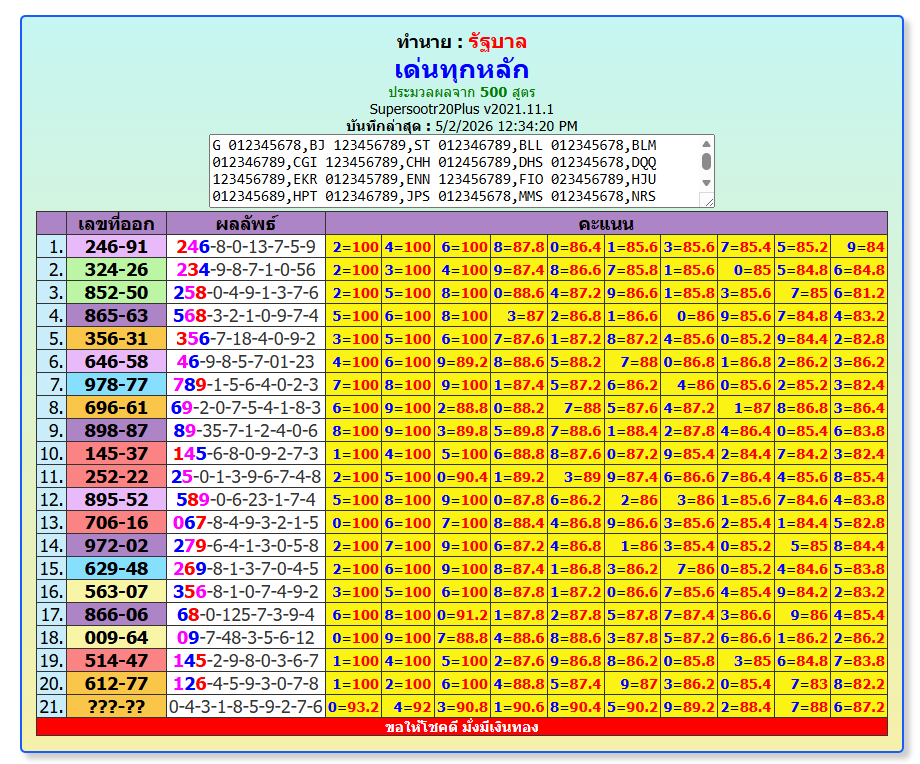Viewport: 920px width, 764px height.
Task: Select the '324-26' drawn number cell
Action: click(116, 269)
